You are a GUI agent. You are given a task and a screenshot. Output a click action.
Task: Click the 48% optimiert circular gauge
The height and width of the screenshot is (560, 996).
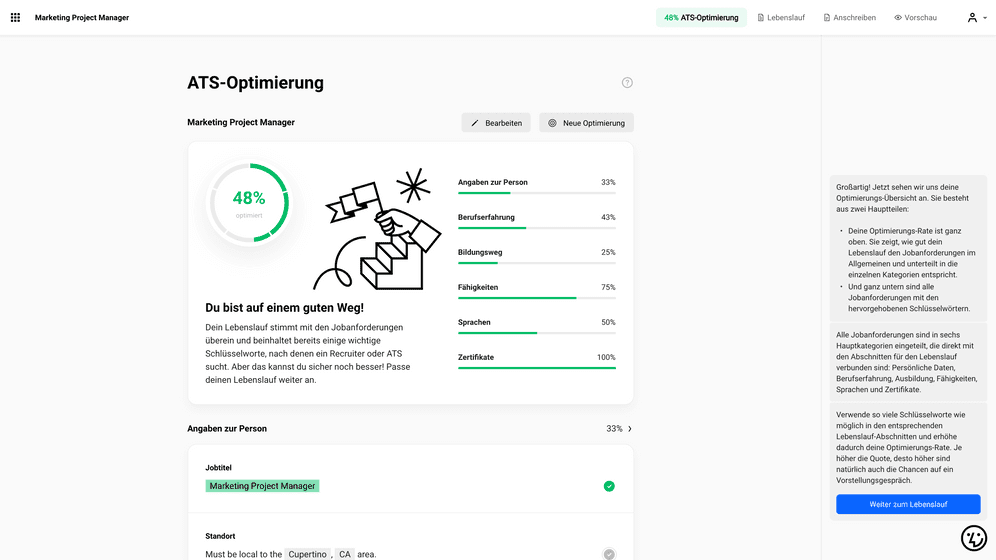point(249,203)
